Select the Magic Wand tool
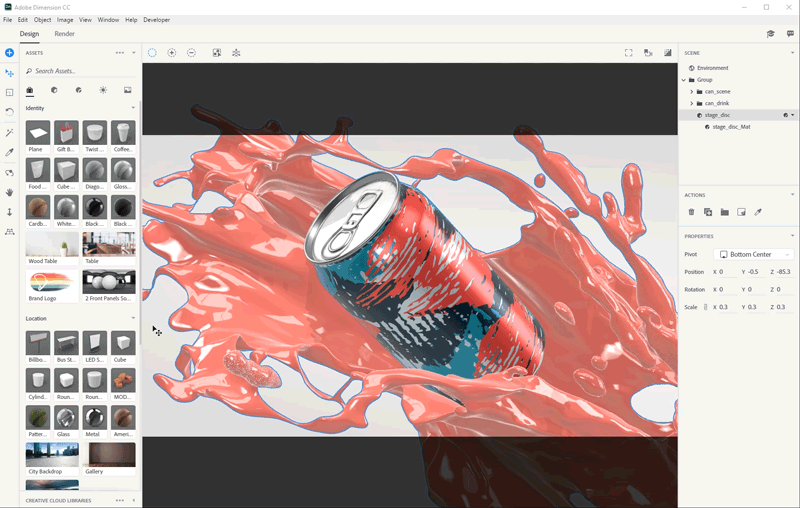The width and height of the screenshot is (800, 508). click(x=9, y=132)
